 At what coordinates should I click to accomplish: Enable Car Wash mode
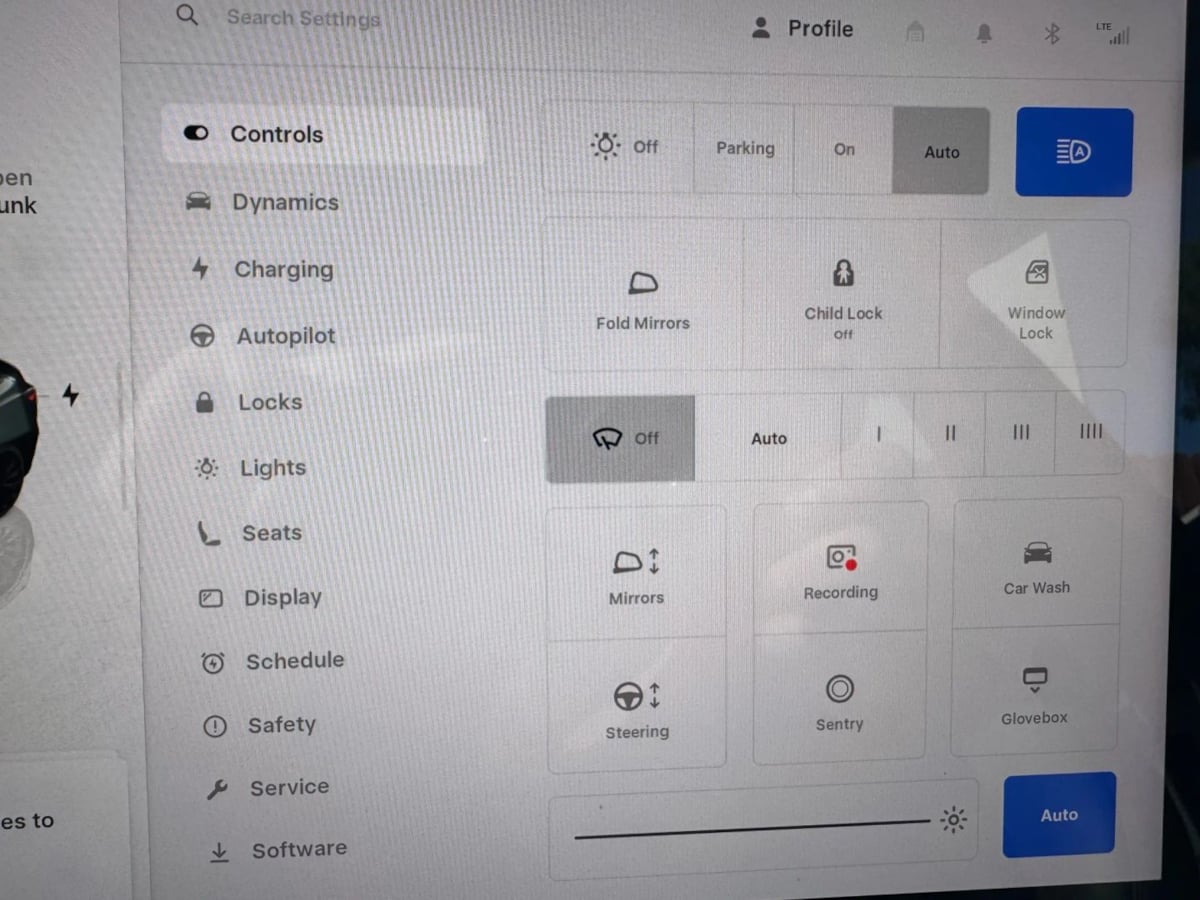(x=1037, y=565)
